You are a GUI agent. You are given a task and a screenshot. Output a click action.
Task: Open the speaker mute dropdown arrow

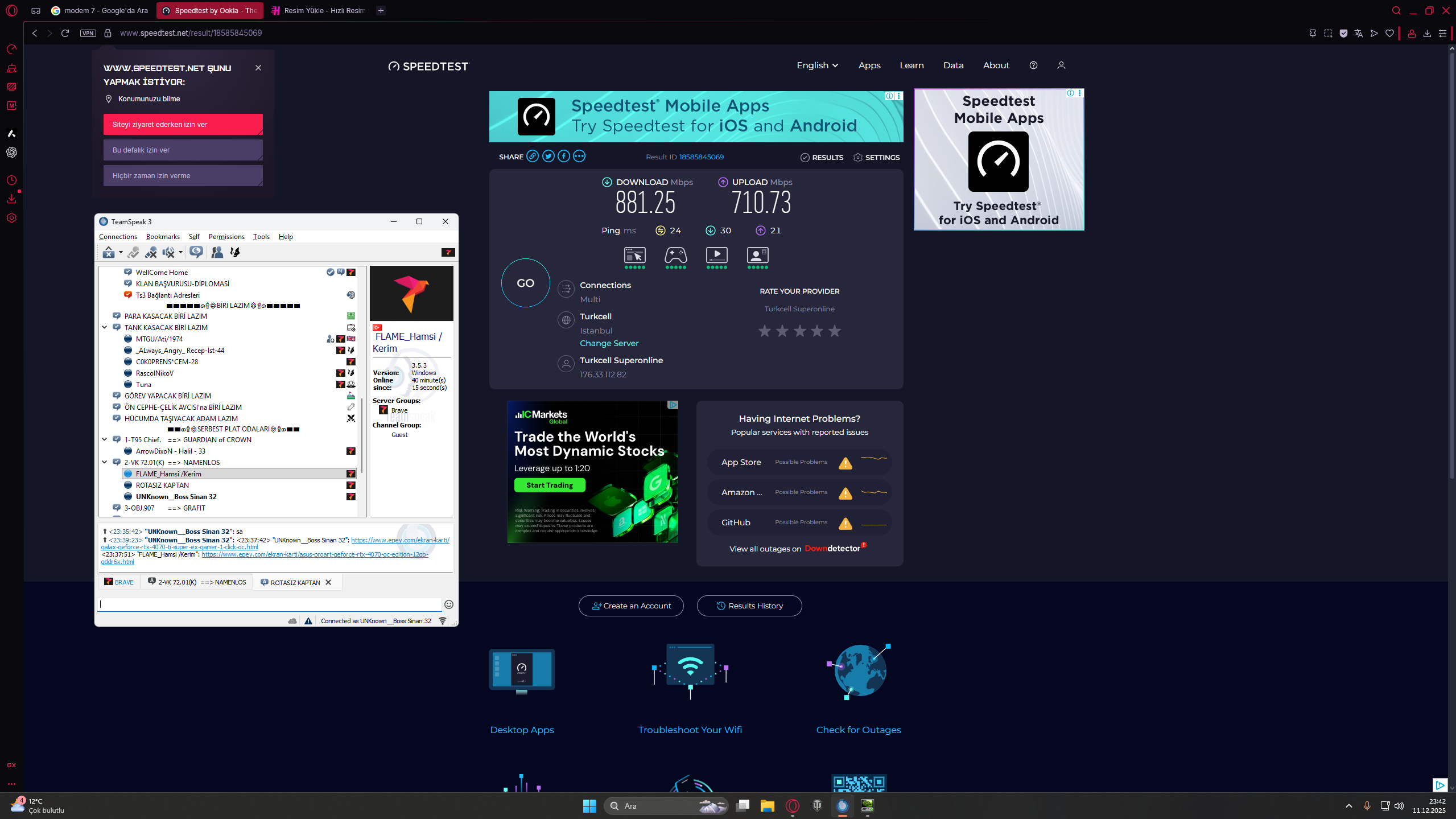tap(180, 252)
